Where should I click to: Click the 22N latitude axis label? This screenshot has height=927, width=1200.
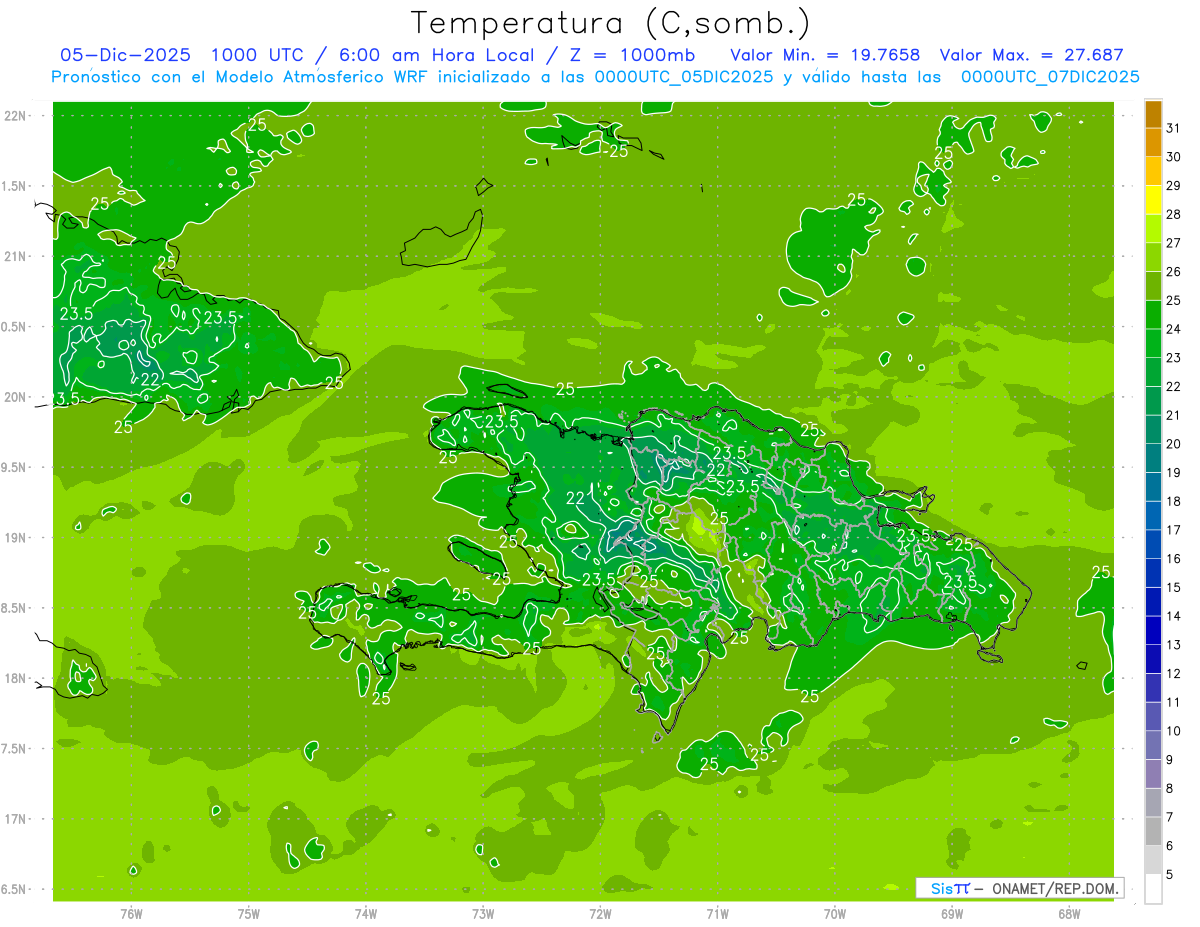pos(16,116)
